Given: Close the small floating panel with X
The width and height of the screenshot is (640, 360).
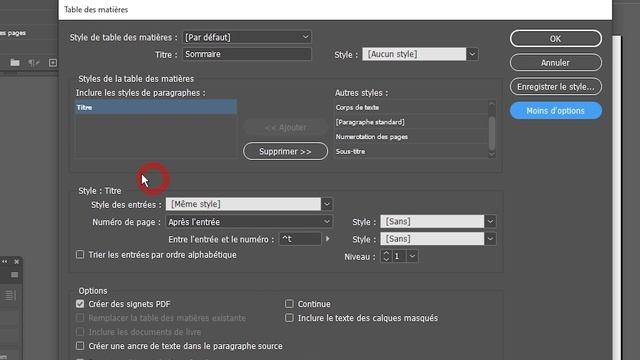Looking at the screenshot, I should point(17,261).
